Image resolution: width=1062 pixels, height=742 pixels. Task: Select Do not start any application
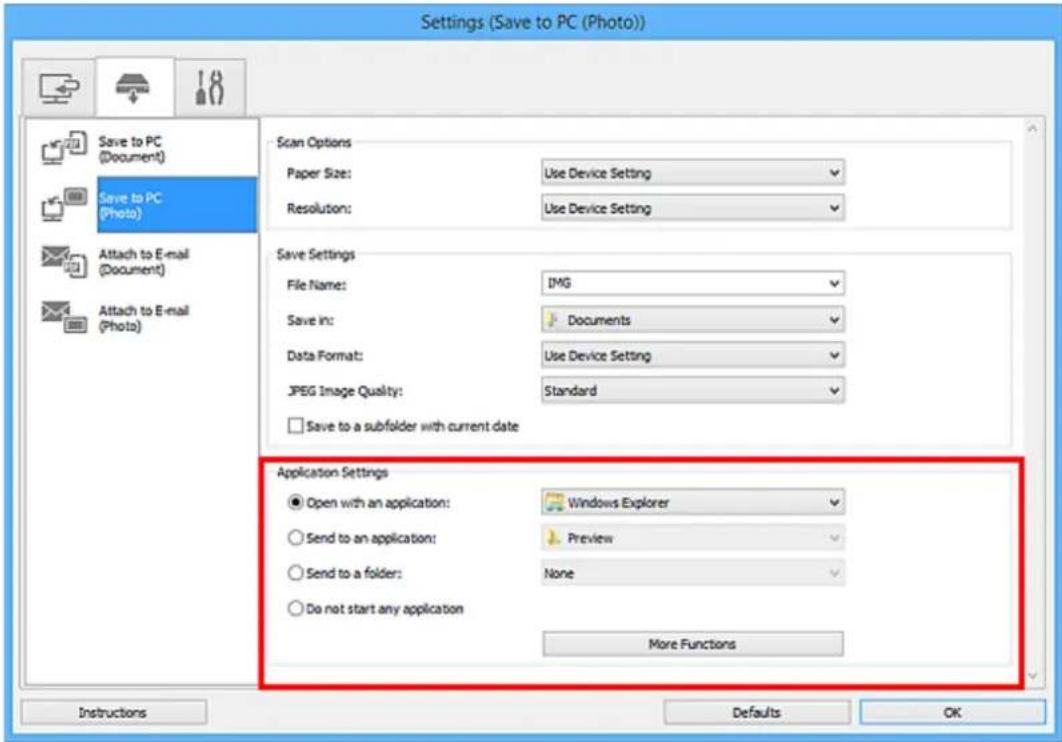[x=295, y=608]
